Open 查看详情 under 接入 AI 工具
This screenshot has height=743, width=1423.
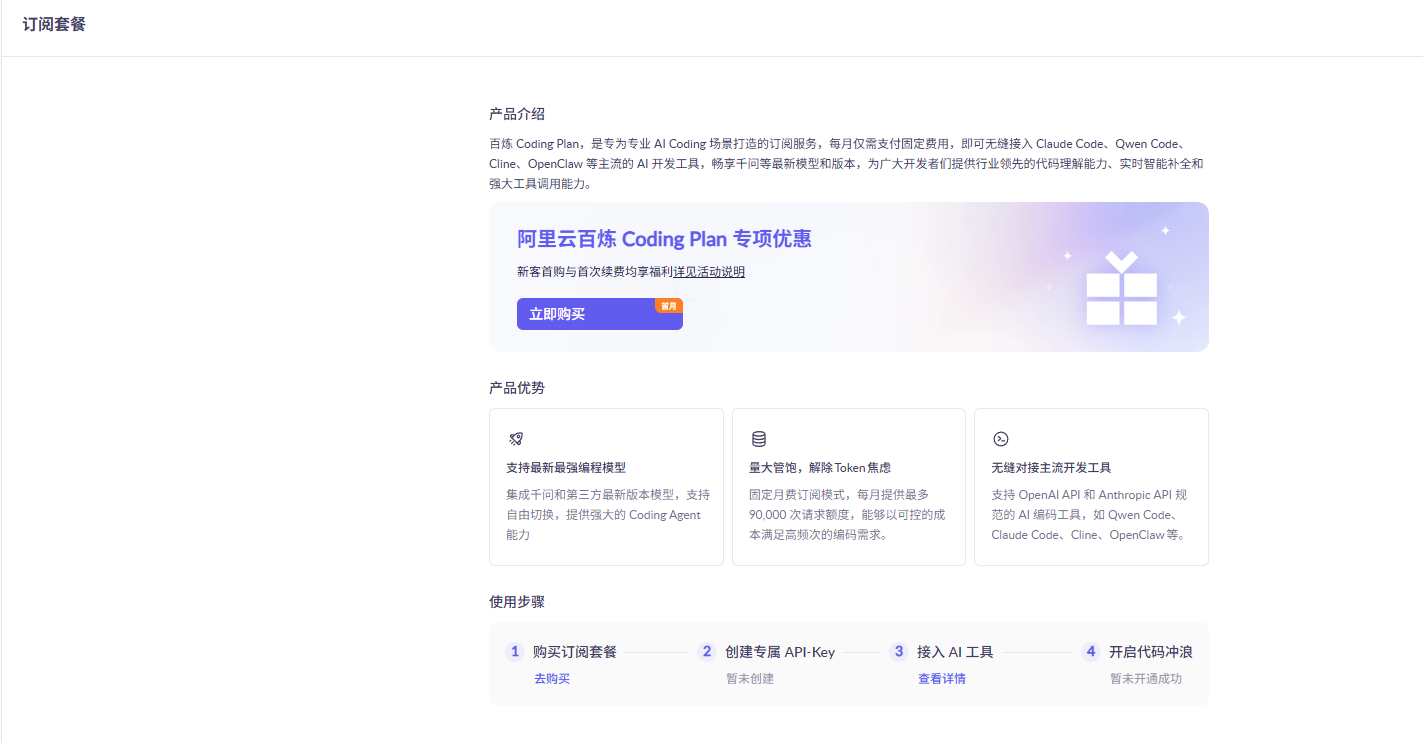(x=942, y=679)
